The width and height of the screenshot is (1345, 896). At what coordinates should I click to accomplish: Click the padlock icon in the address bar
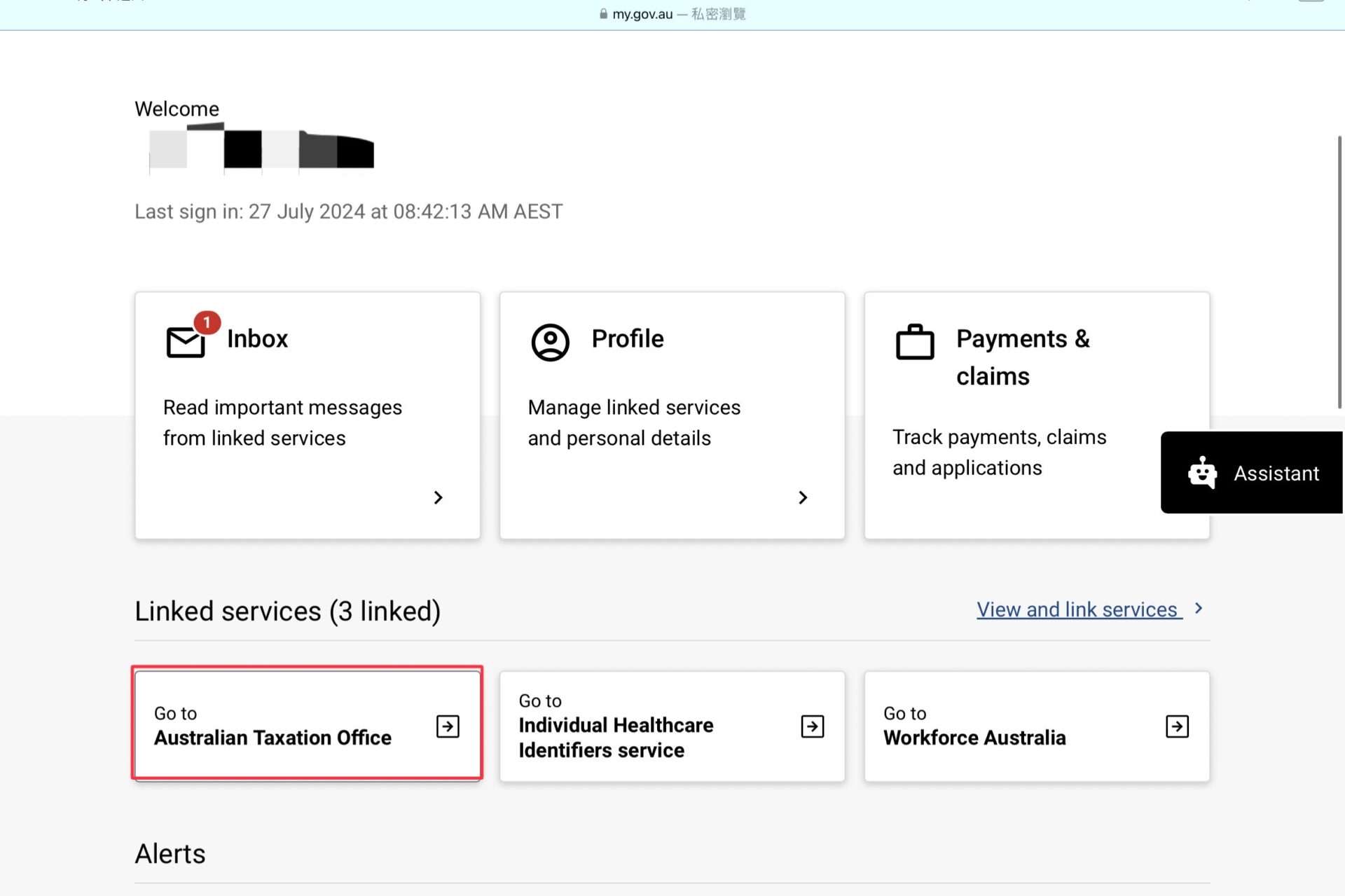pos(603,14)
